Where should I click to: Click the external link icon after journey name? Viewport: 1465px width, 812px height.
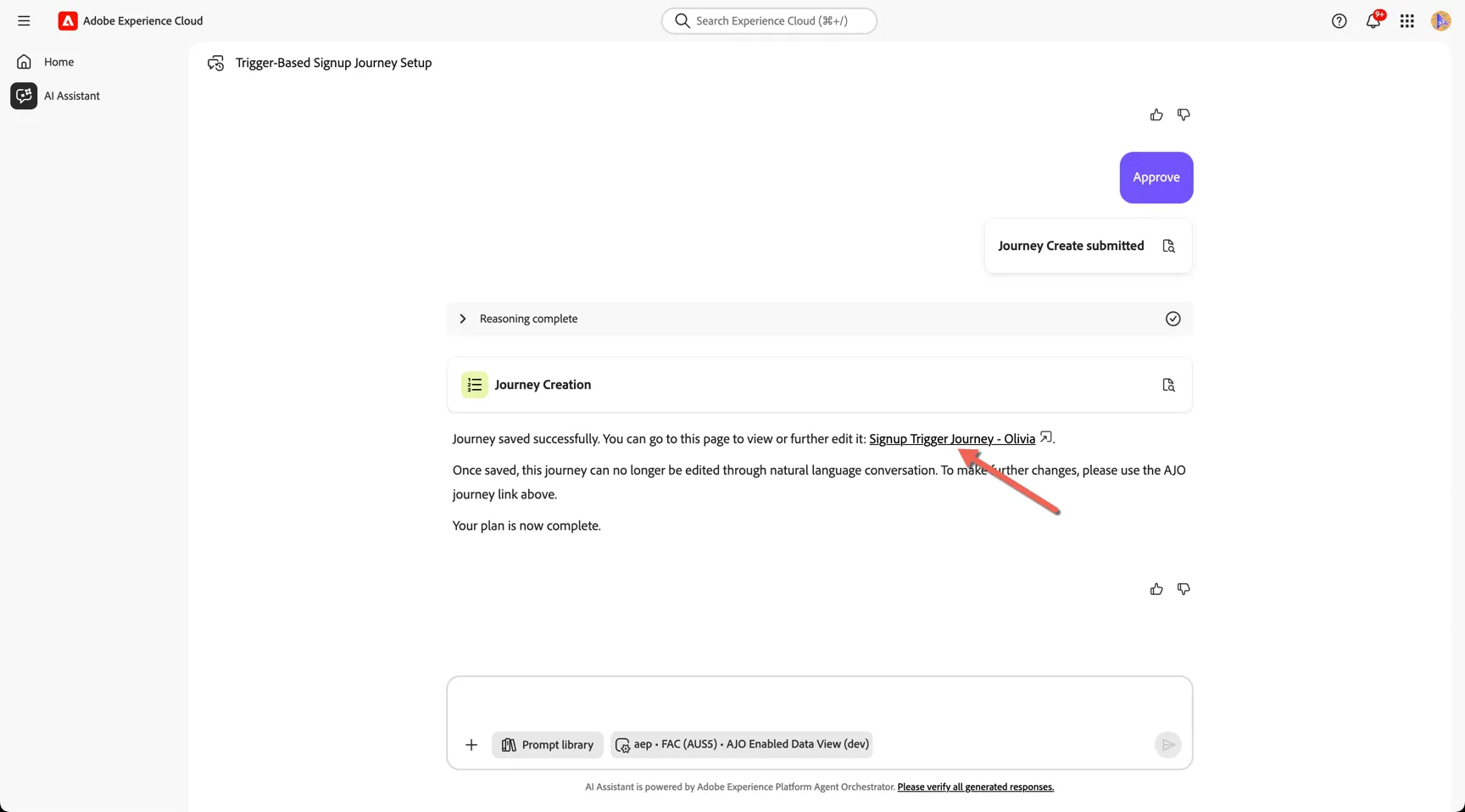1046,437
